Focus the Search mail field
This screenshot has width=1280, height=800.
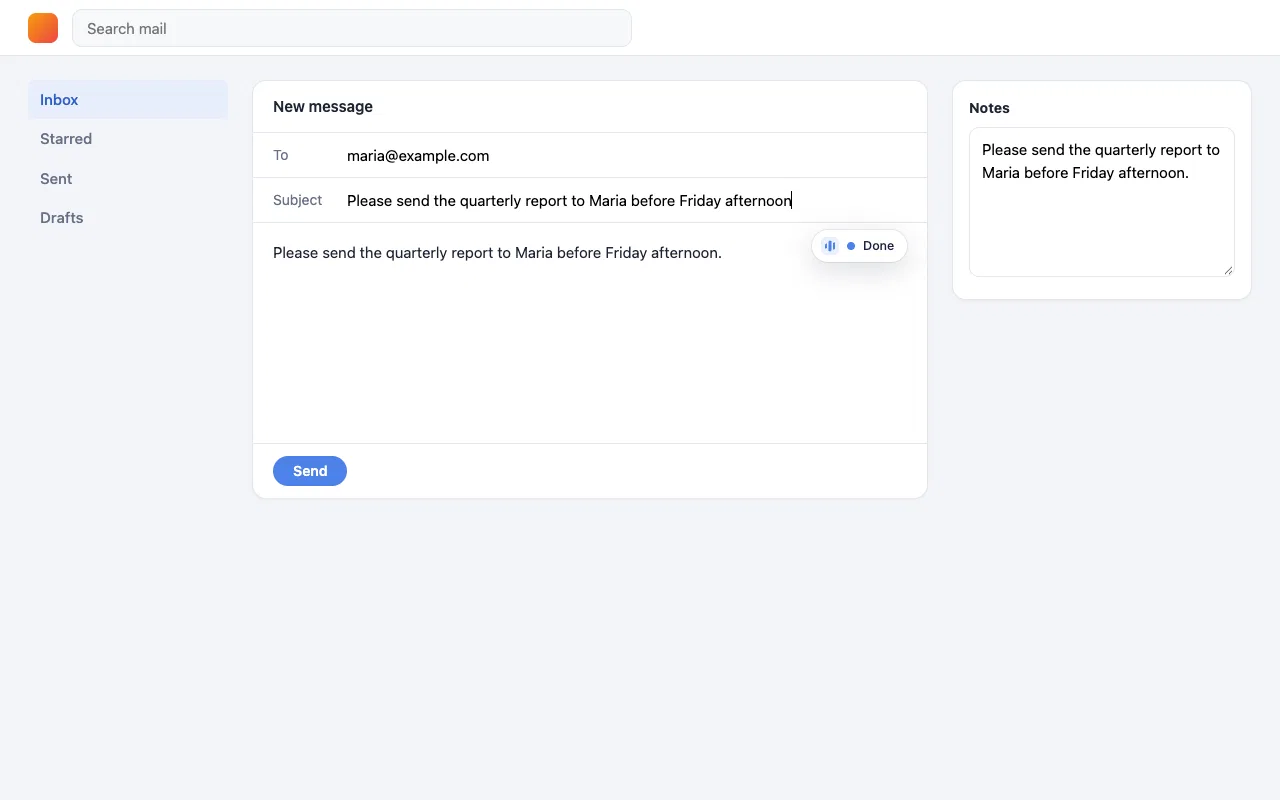352,28
